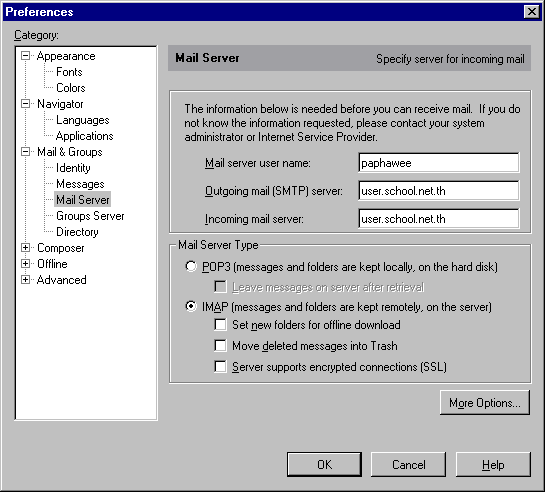Go to Groups Server settings
Screen dimensions: 545x492
(90, 216)
